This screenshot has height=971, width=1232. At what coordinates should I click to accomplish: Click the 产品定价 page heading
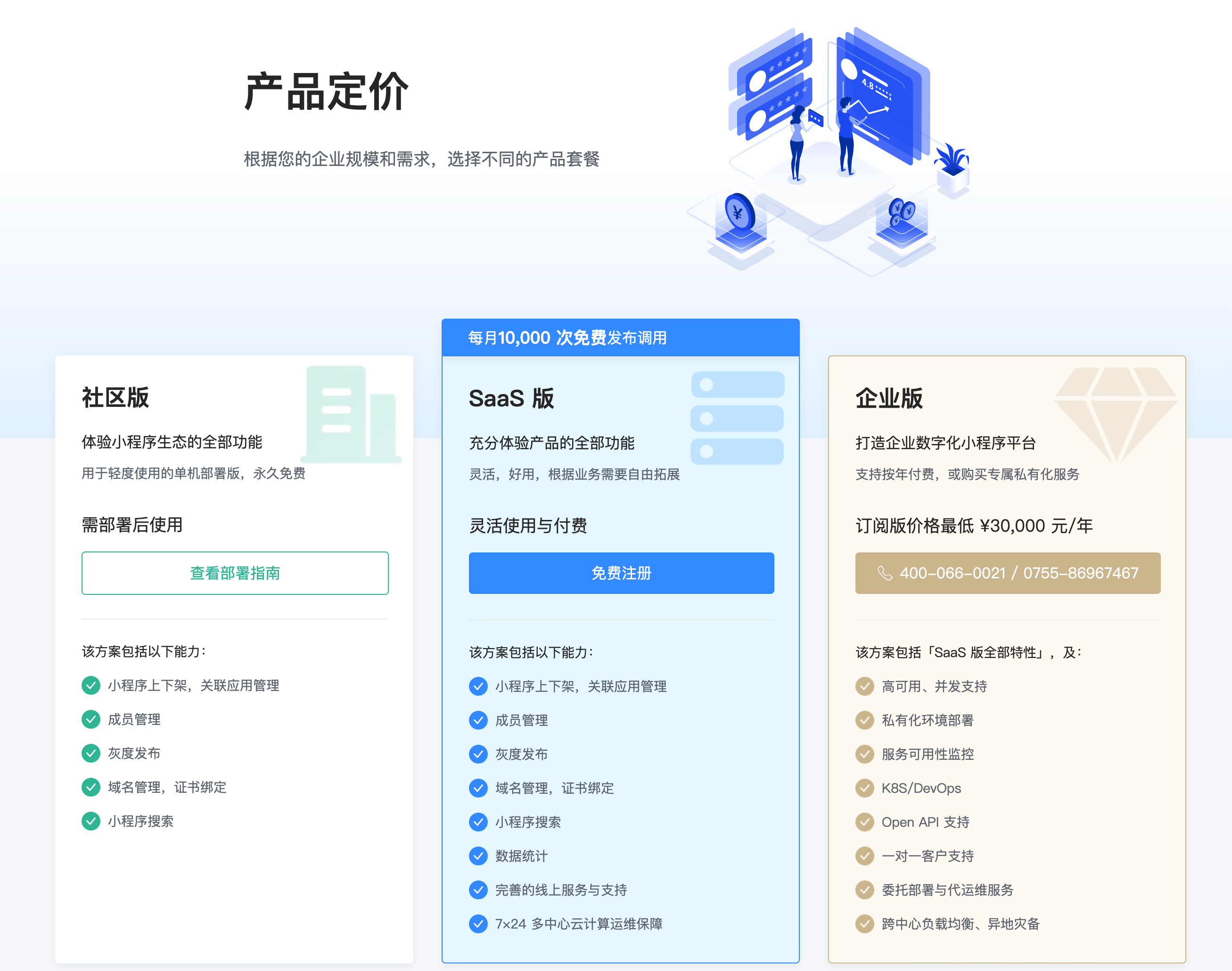pos(326,91)
